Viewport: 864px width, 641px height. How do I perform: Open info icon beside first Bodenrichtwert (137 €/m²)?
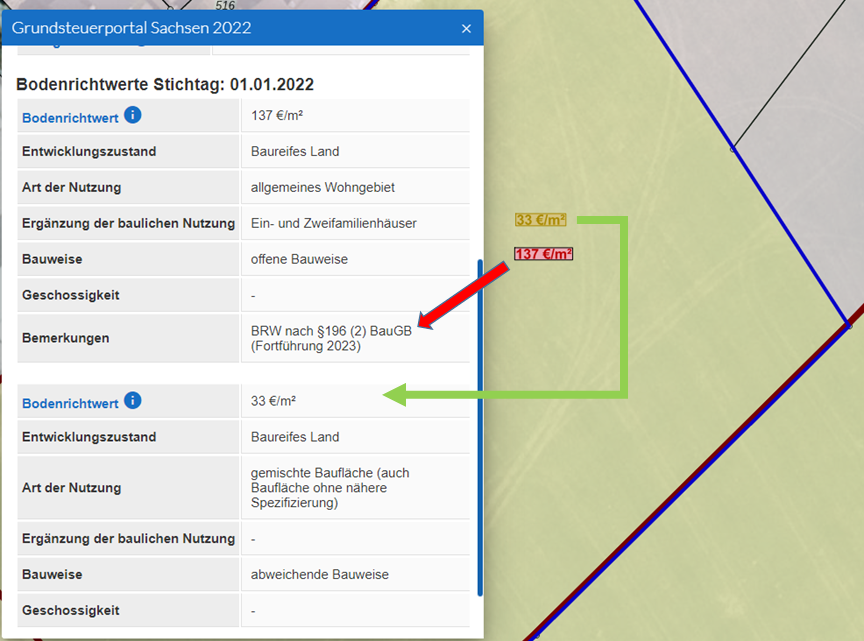(x=133, y=115)
